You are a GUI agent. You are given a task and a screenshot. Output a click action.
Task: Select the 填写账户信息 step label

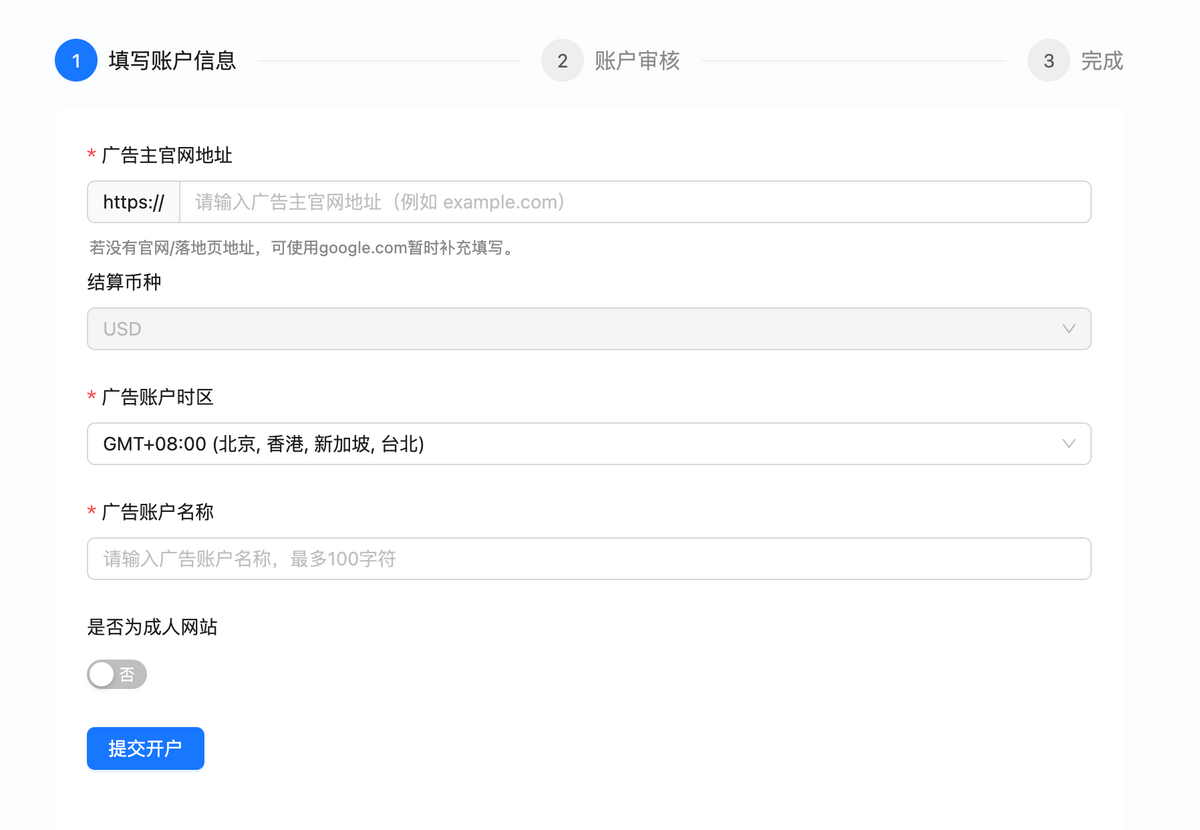pyautogui.click(x=172, y=61)
